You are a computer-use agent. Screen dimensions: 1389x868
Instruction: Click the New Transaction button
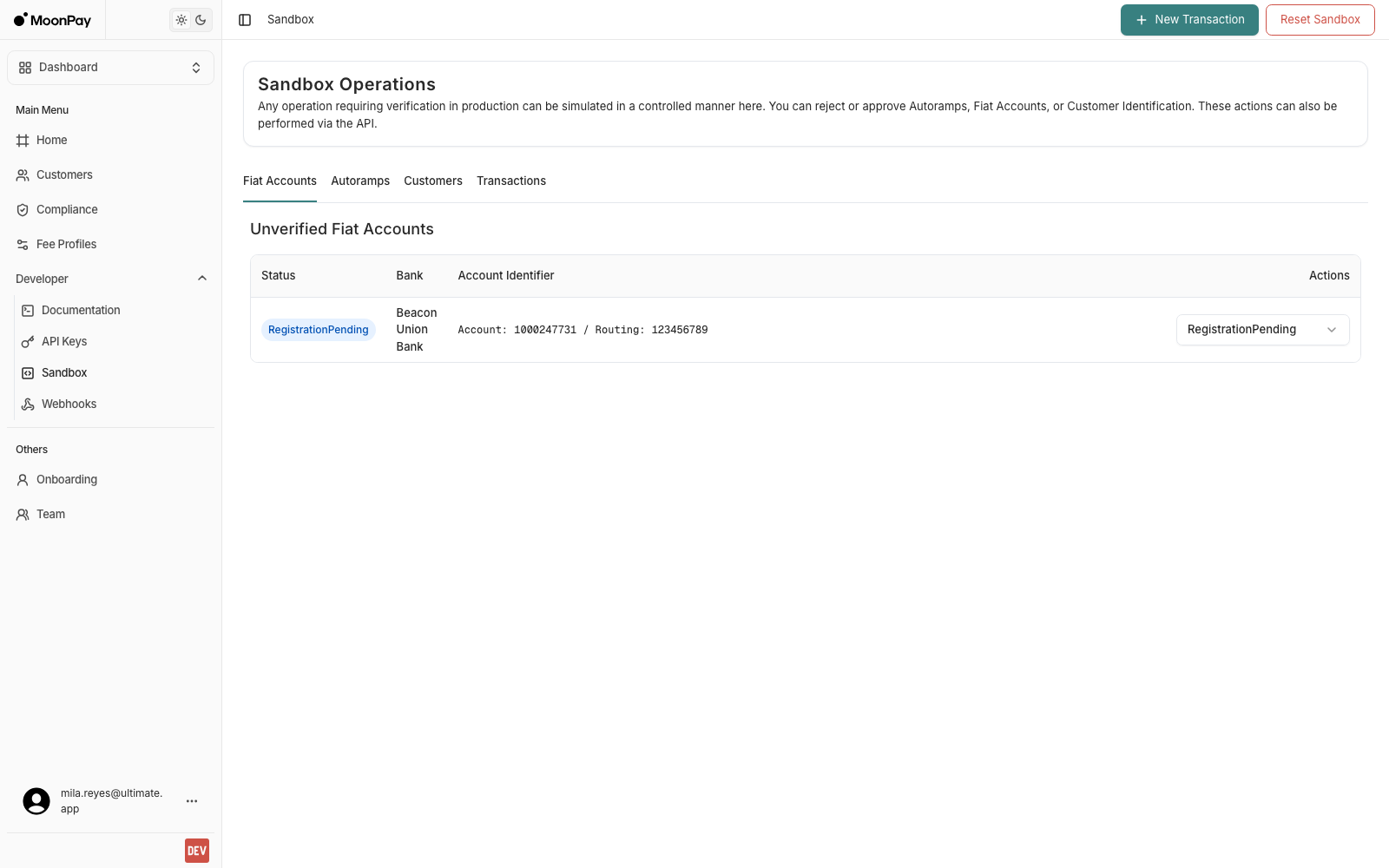click(1189, 20)
